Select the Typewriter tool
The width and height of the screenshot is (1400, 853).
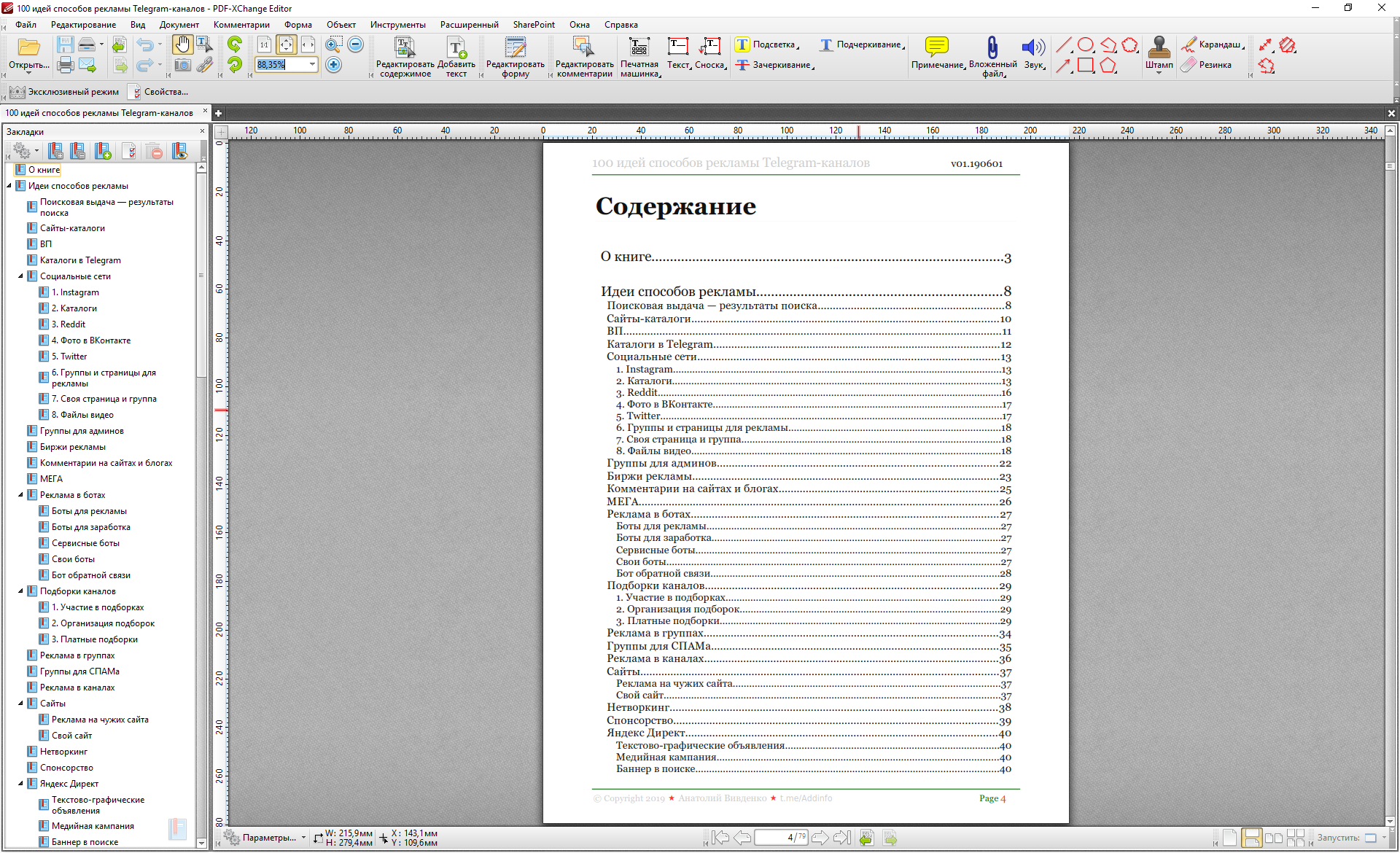pyautogui.click(x=639, y=57)
